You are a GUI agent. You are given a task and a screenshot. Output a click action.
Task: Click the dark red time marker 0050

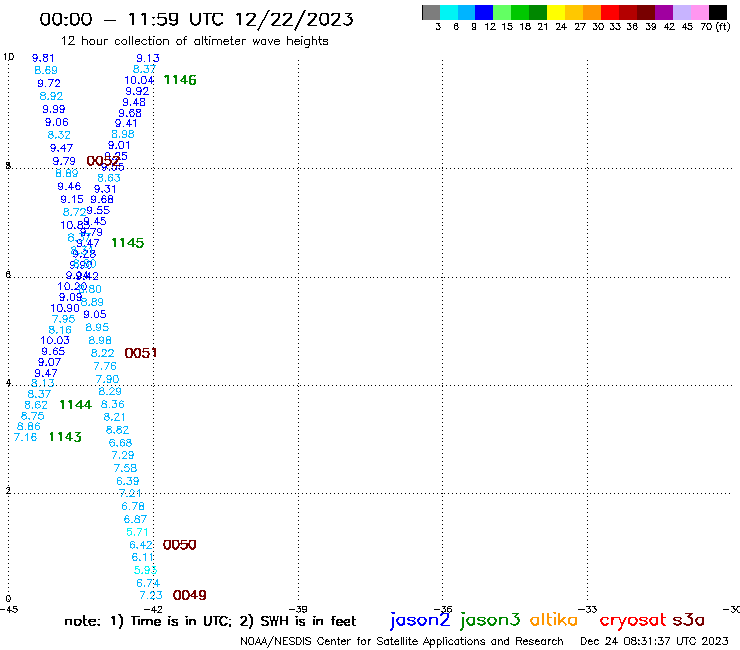[179, 545]
